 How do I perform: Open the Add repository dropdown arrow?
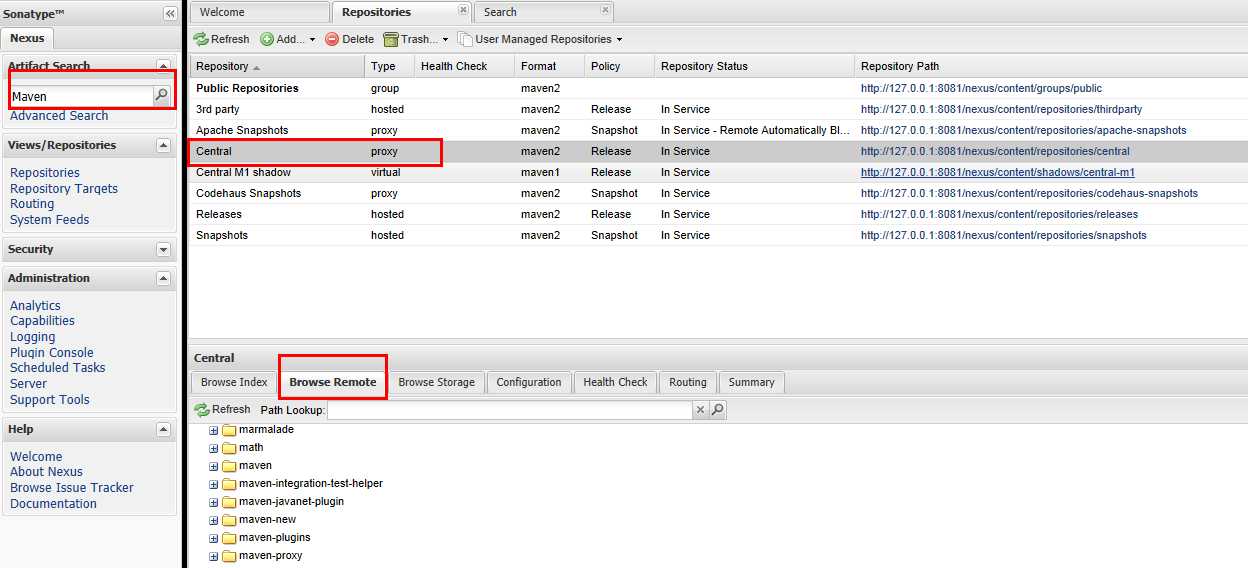coord(312,40)
